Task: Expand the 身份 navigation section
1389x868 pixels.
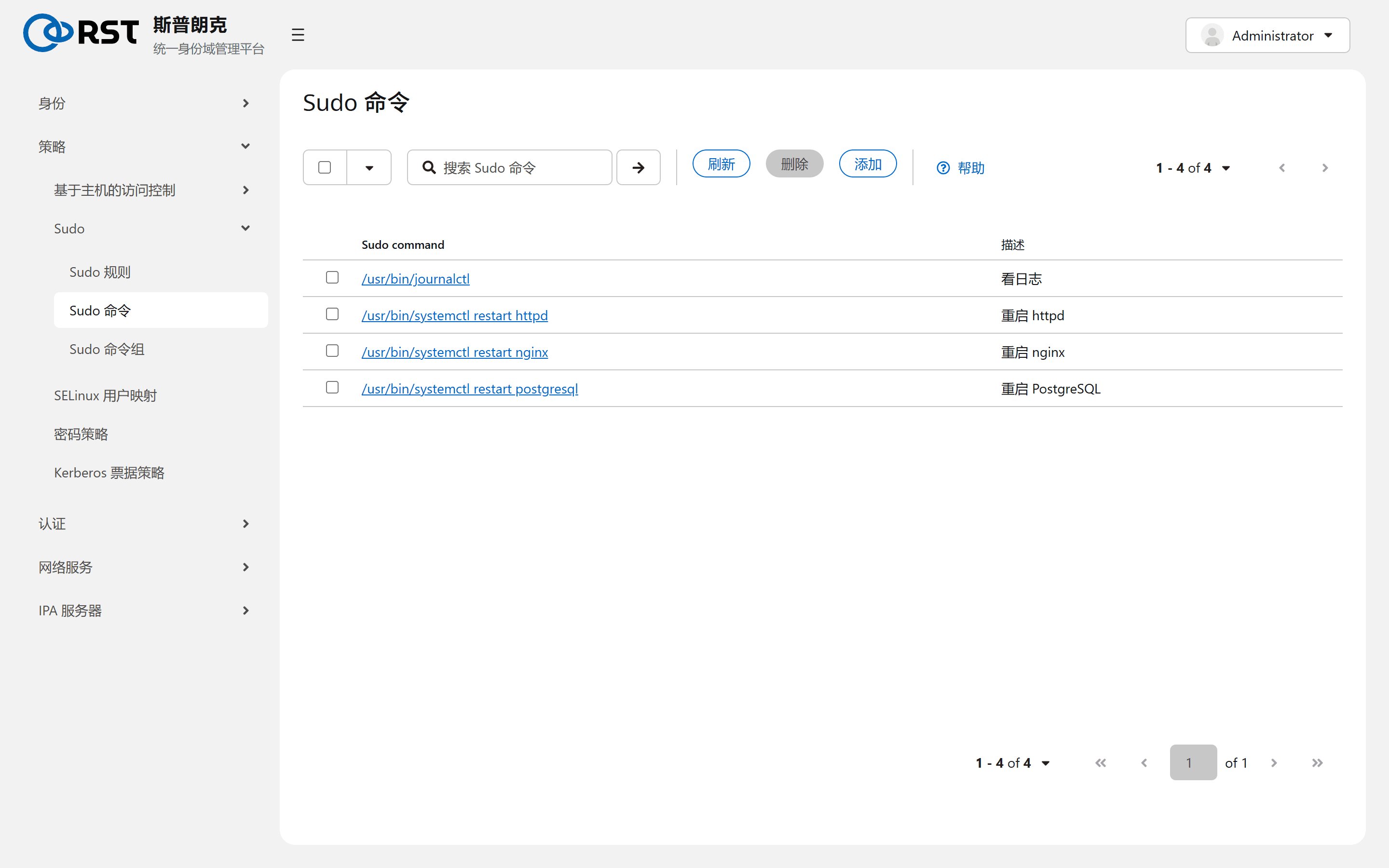Action: tap(144, 103)
